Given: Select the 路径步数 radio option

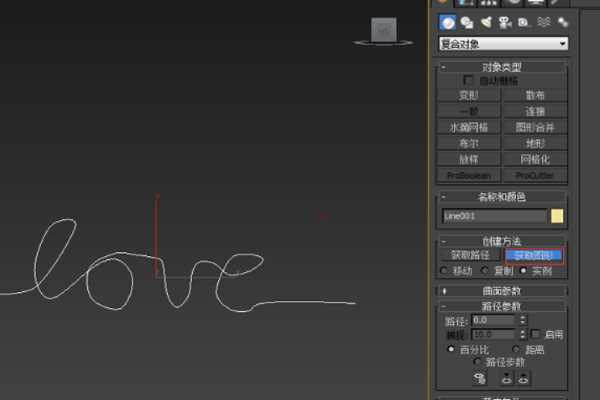Looking at the screenshot, I should [x=477, y=361].
